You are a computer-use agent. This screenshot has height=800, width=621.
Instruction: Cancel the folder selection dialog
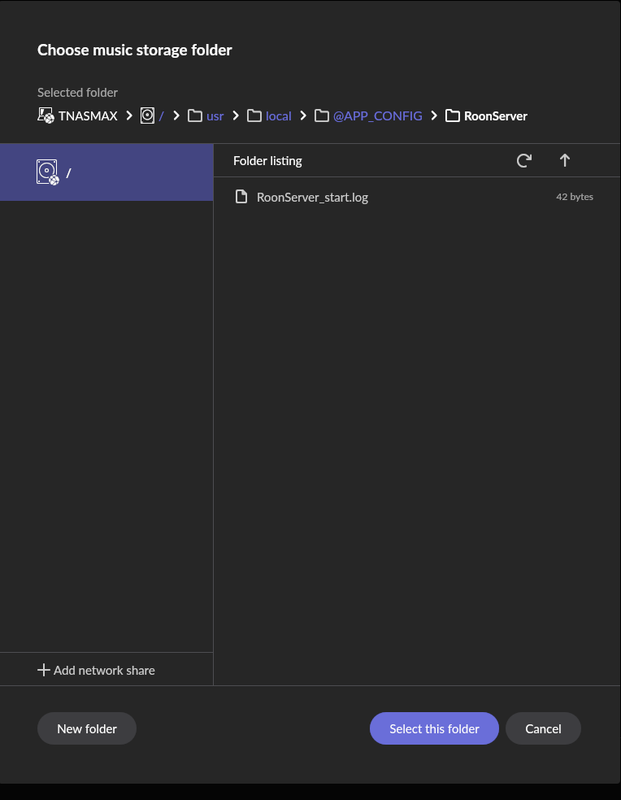(x=543, y=728)
